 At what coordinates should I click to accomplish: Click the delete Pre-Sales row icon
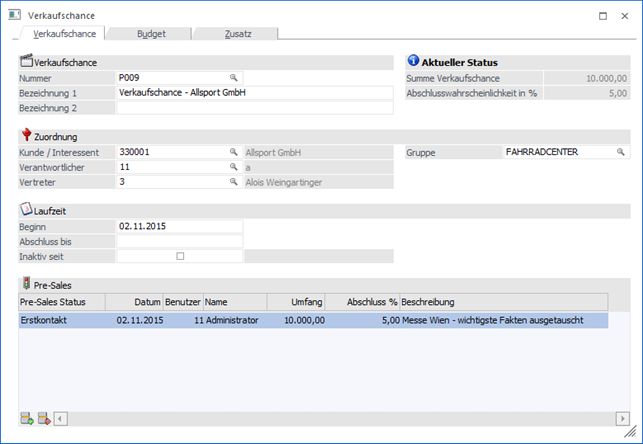point(43,417)
